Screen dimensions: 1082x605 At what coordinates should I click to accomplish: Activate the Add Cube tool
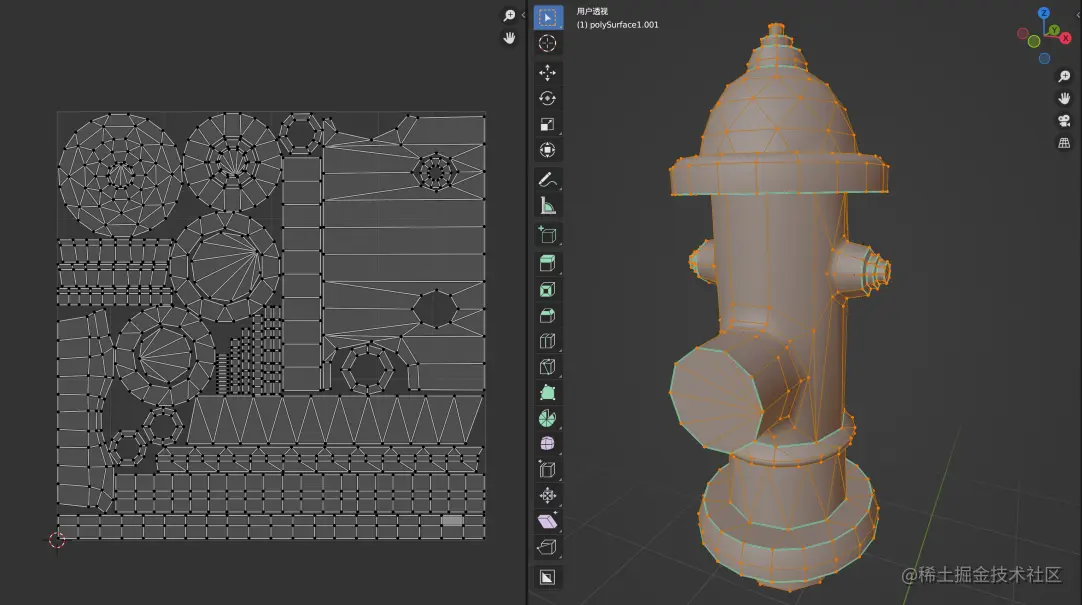[x=548, y=235]
